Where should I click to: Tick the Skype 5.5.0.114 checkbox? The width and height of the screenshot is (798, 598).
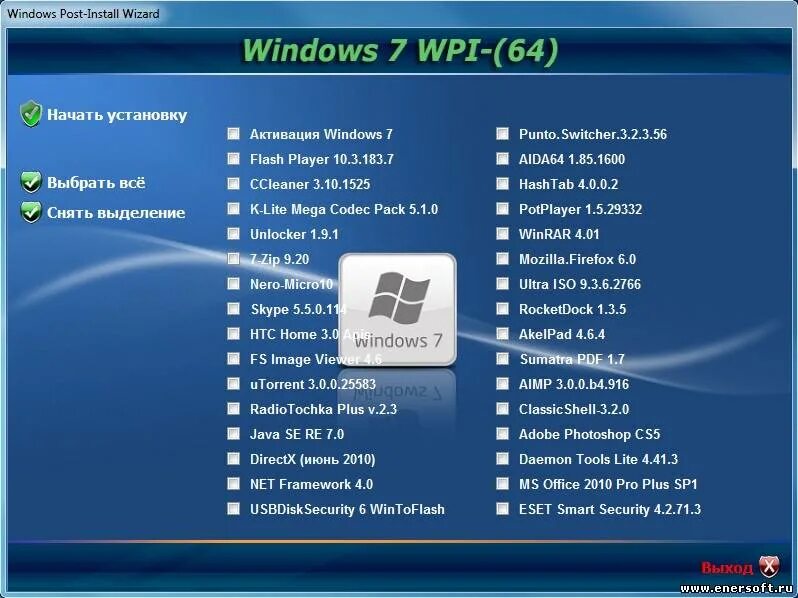[x=234, y=309]
